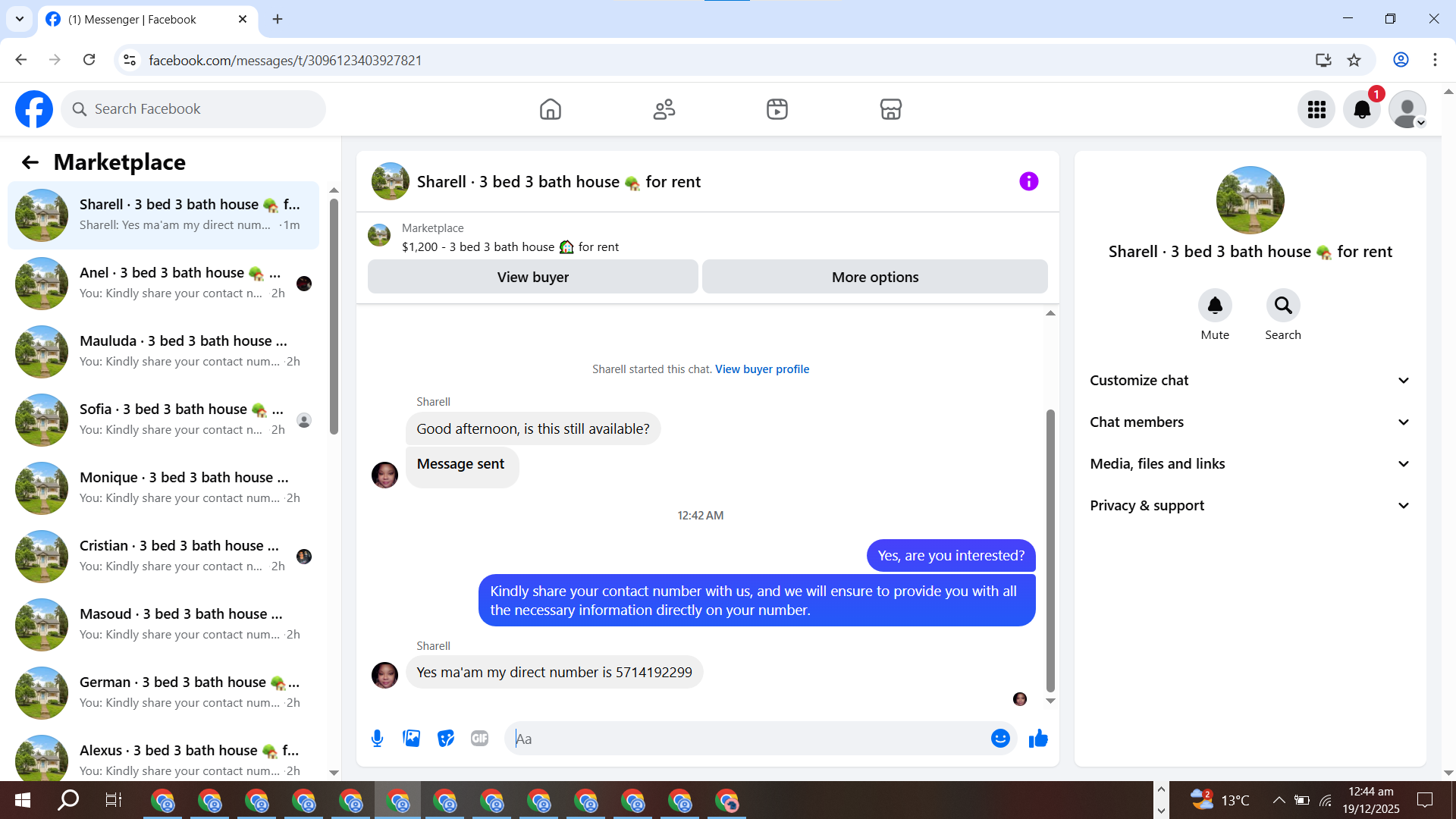Open the Facebook Home tab
Screen dimensions: 1456x819
pos(551,110)
